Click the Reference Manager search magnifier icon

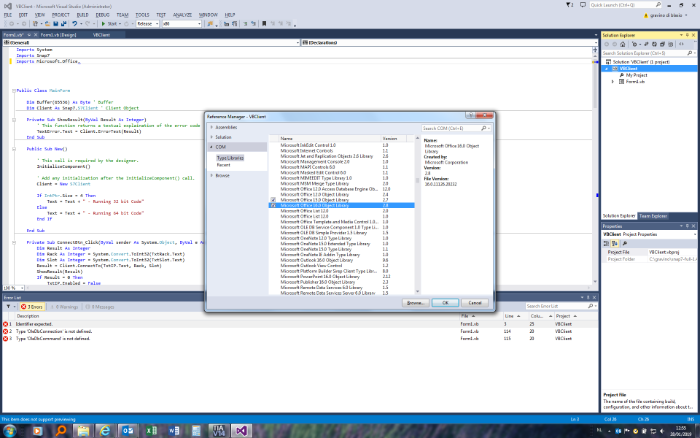click(x=483, y=128)
